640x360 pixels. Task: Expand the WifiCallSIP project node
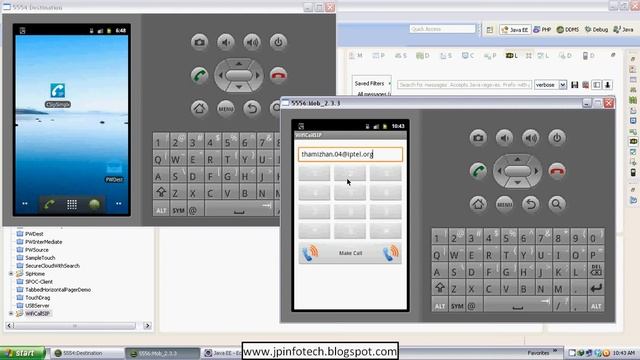click(11, 313)
